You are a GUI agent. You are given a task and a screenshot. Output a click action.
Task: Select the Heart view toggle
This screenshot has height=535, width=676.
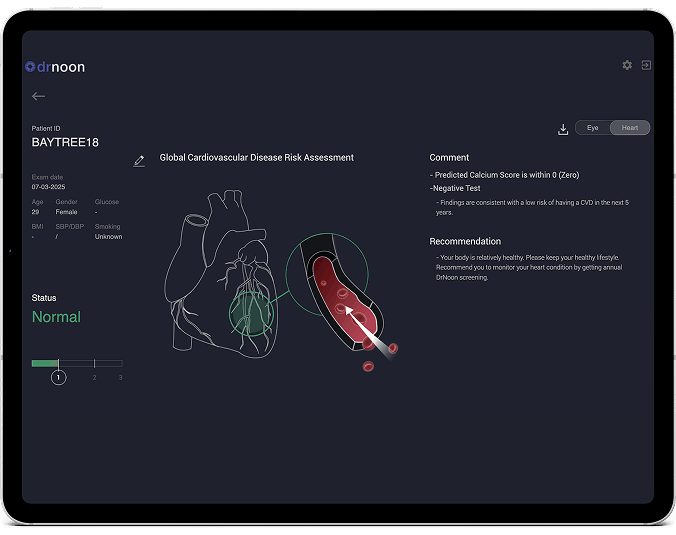click(x=630, y=128)
